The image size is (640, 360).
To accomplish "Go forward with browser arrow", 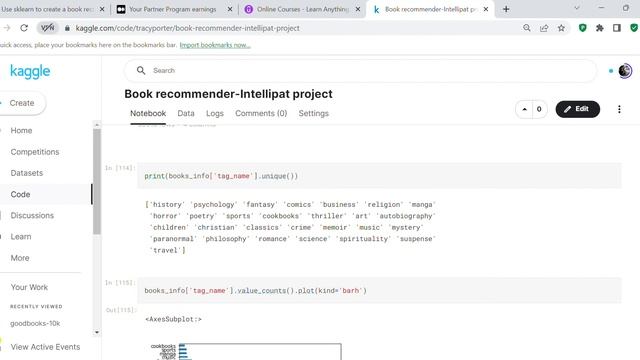I will tap(7, 28).
